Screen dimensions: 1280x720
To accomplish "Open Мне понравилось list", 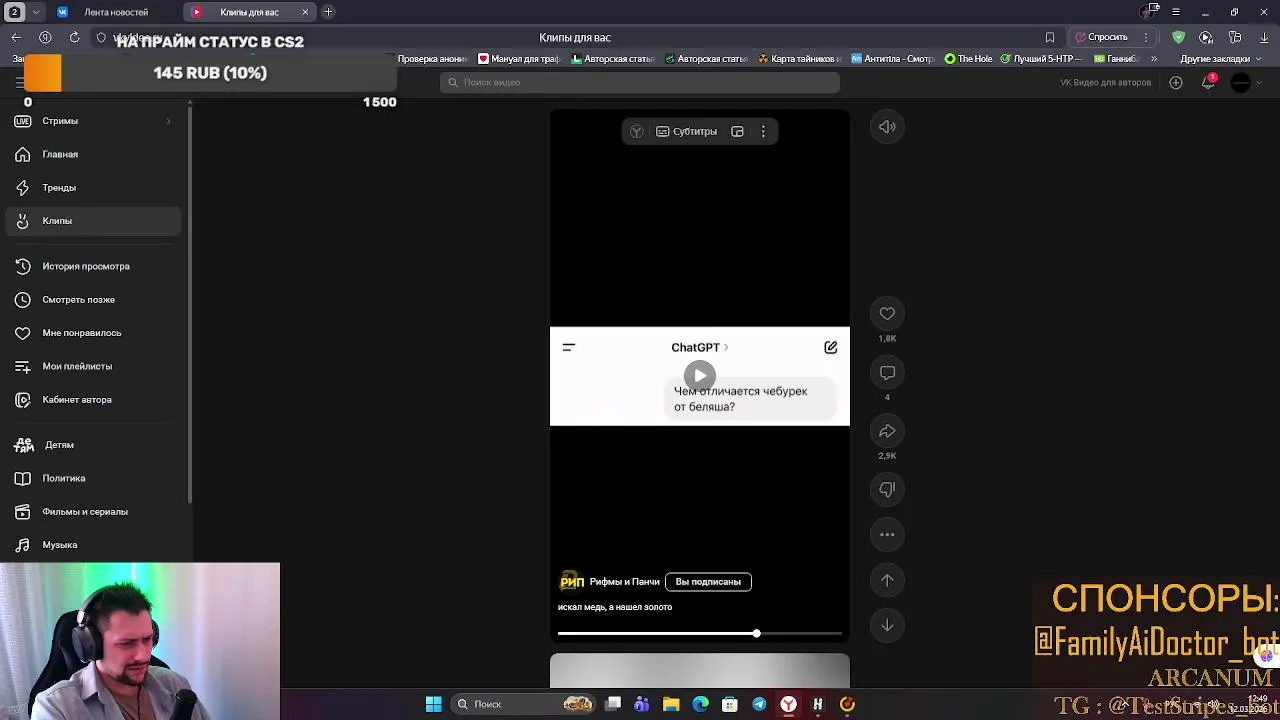I will [x=92, y=333].
